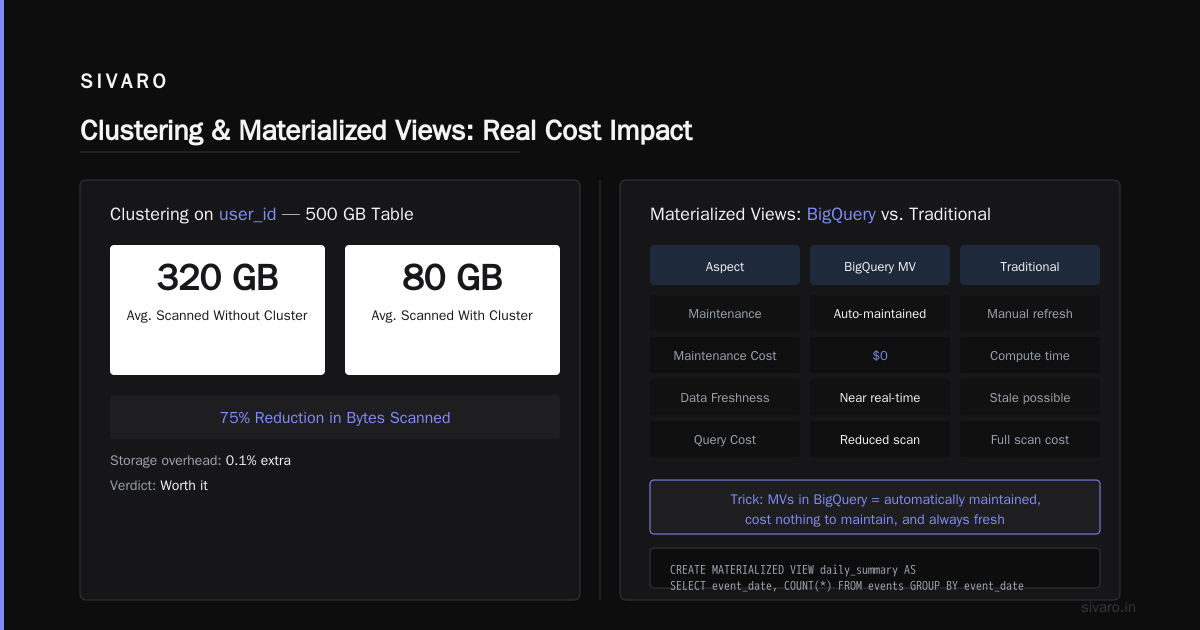Image resolution: width=1200 pixels, height=630 pixels.
Task: Select the "SELECT event_date, COUNT(*)" code line
Action: click(847, 585)
